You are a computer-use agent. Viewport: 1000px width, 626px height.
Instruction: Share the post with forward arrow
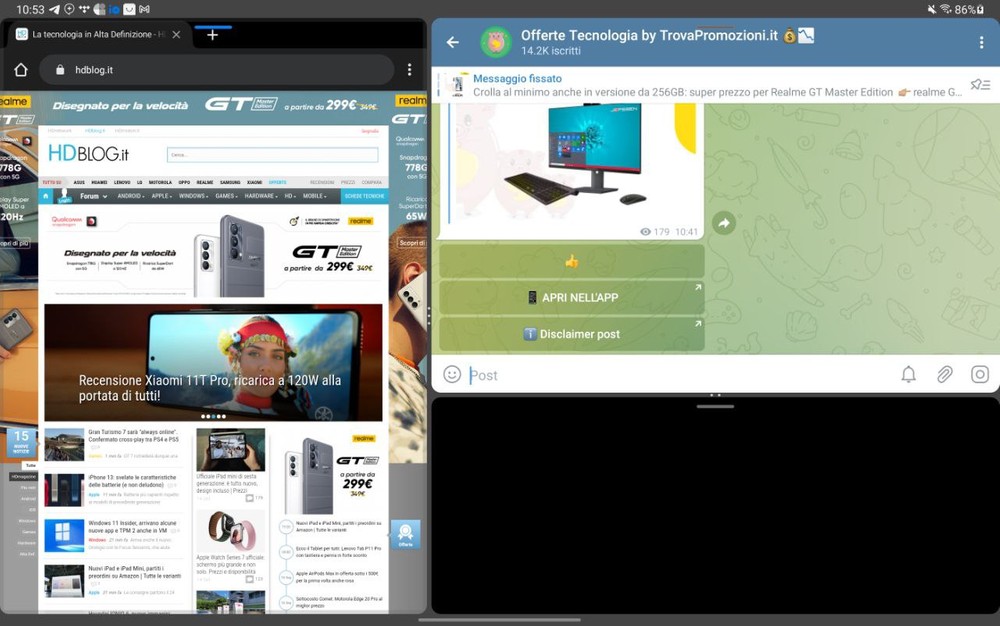click(x=724, y=223)
